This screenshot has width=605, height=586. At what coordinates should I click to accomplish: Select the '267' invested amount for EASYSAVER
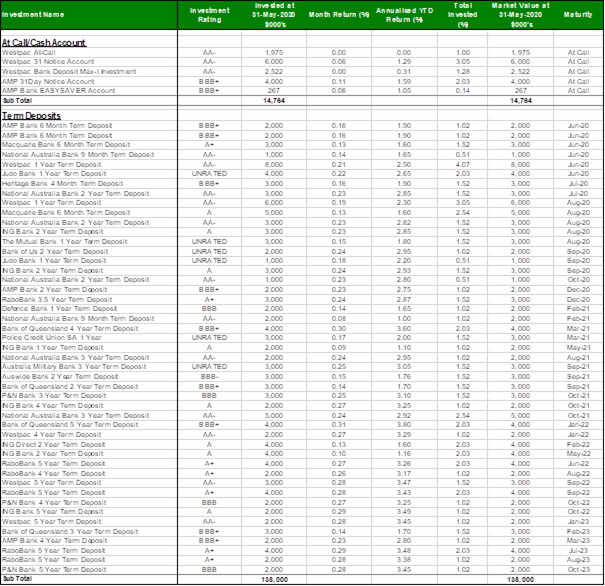point(274,91)
